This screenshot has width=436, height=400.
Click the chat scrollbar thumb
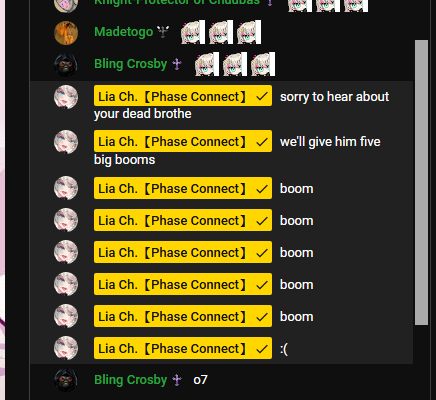coord(421,182)
